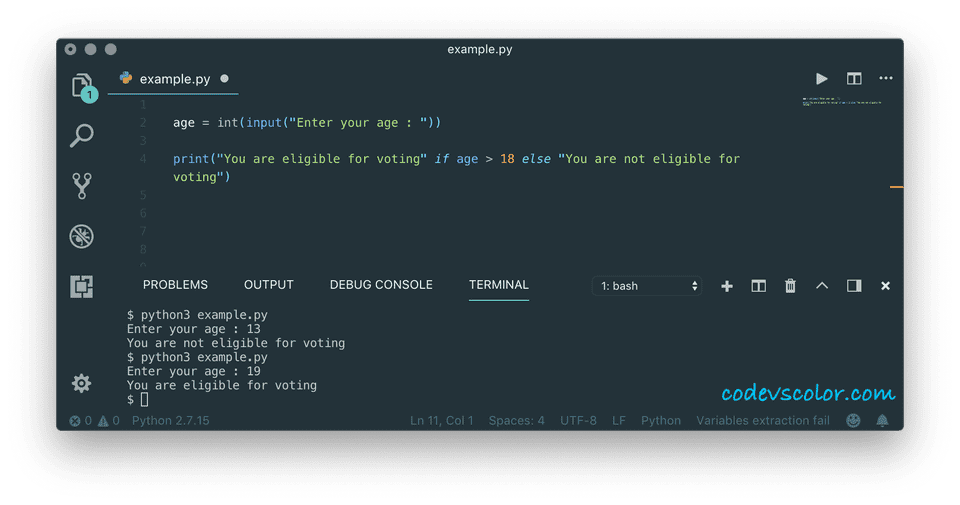The height and width of the screenshot is (505, 960).
Task: Open the Explorer files icon in sidebar
Action: [83, 87]
